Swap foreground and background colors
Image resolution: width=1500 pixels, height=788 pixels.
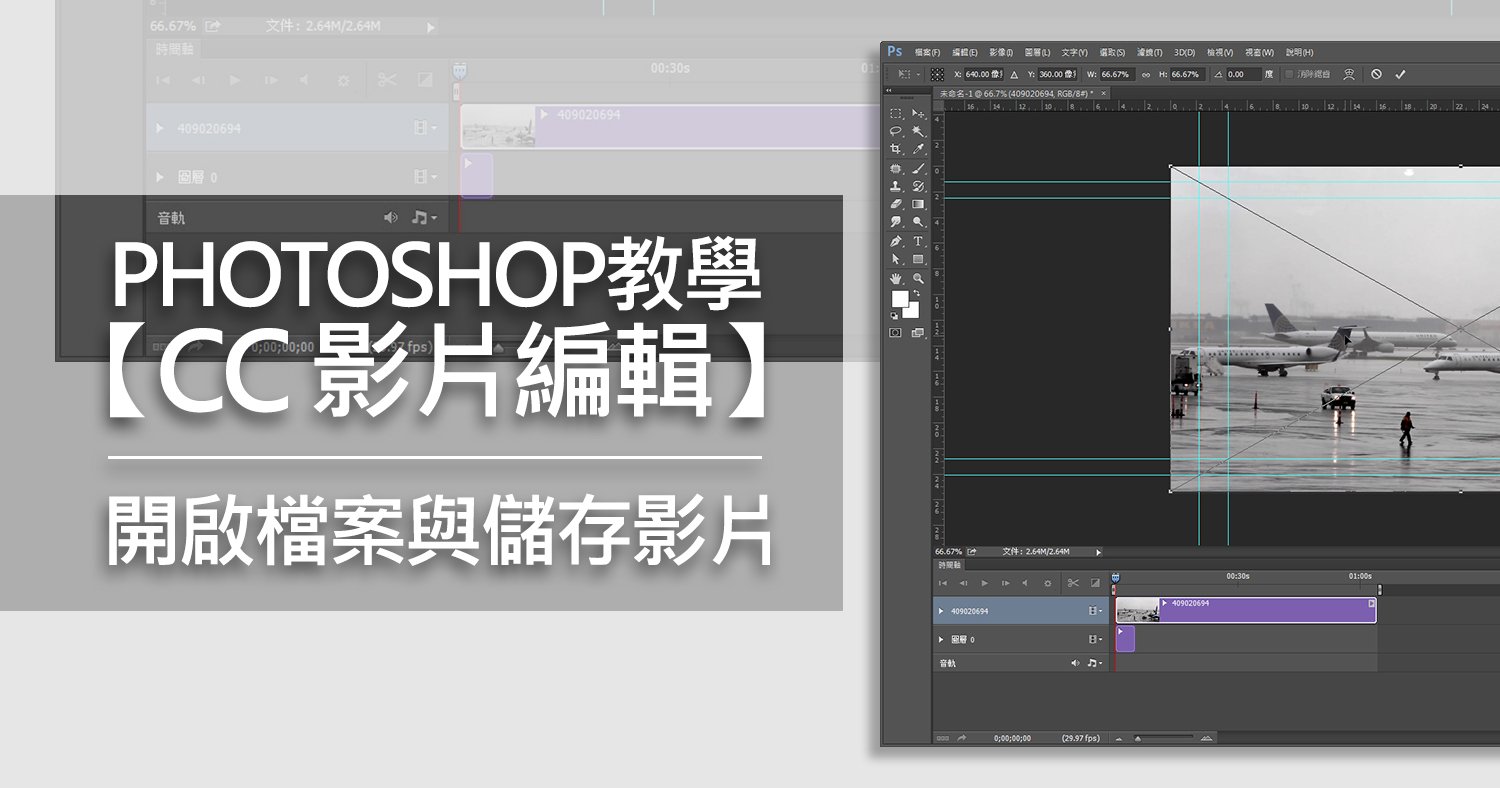[x=916, y=293]
